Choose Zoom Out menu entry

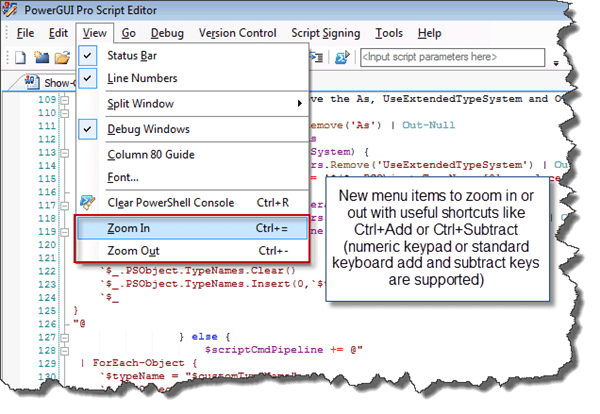click(132, 250)
